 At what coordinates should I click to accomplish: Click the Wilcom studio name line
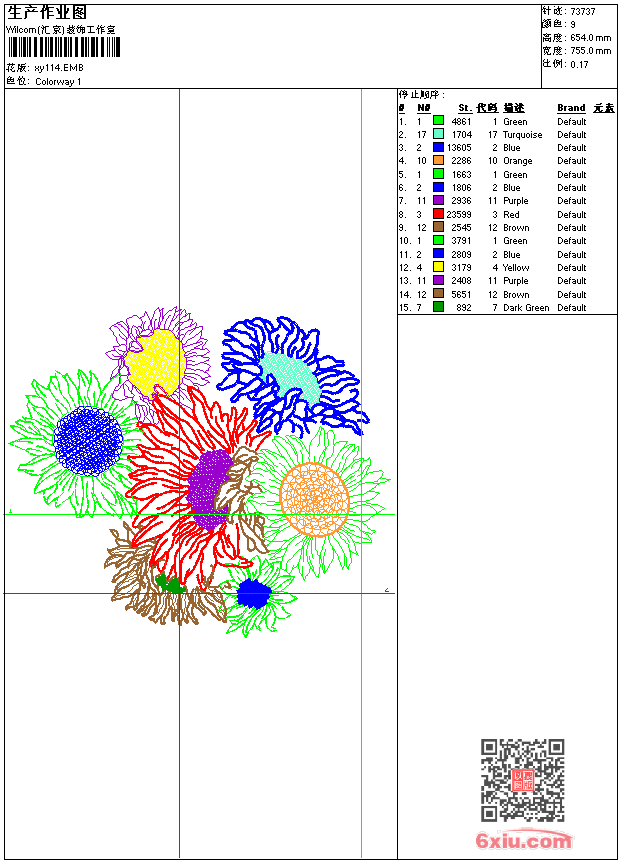coord(61,30)
